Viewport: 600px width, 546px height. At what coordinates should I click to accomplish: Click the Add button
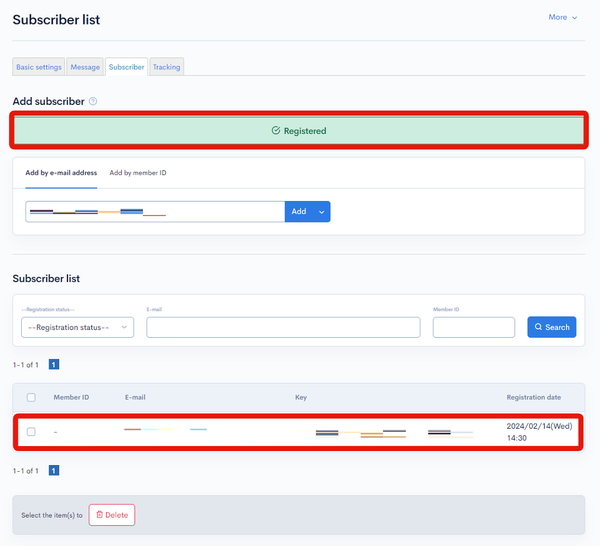point(299,212)
